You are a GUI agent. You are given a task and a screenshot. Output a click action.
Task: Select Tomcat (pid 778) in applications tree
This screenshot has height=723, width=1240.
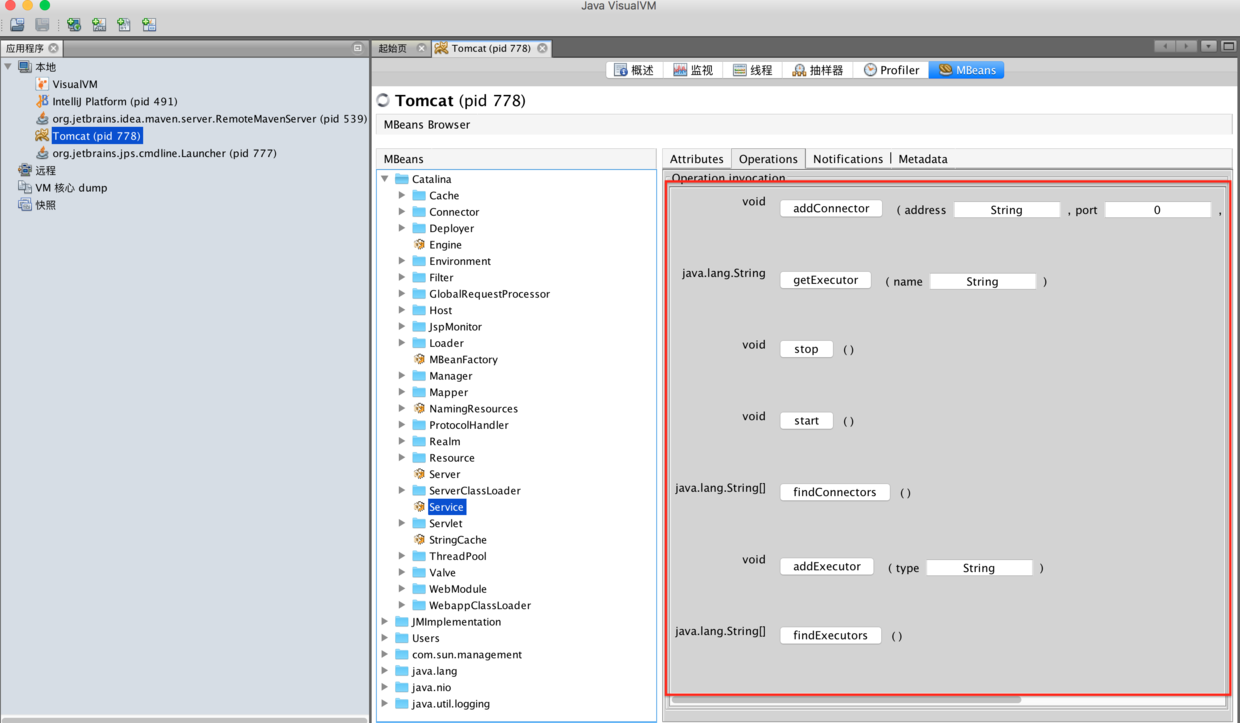[x=96, y=136]
